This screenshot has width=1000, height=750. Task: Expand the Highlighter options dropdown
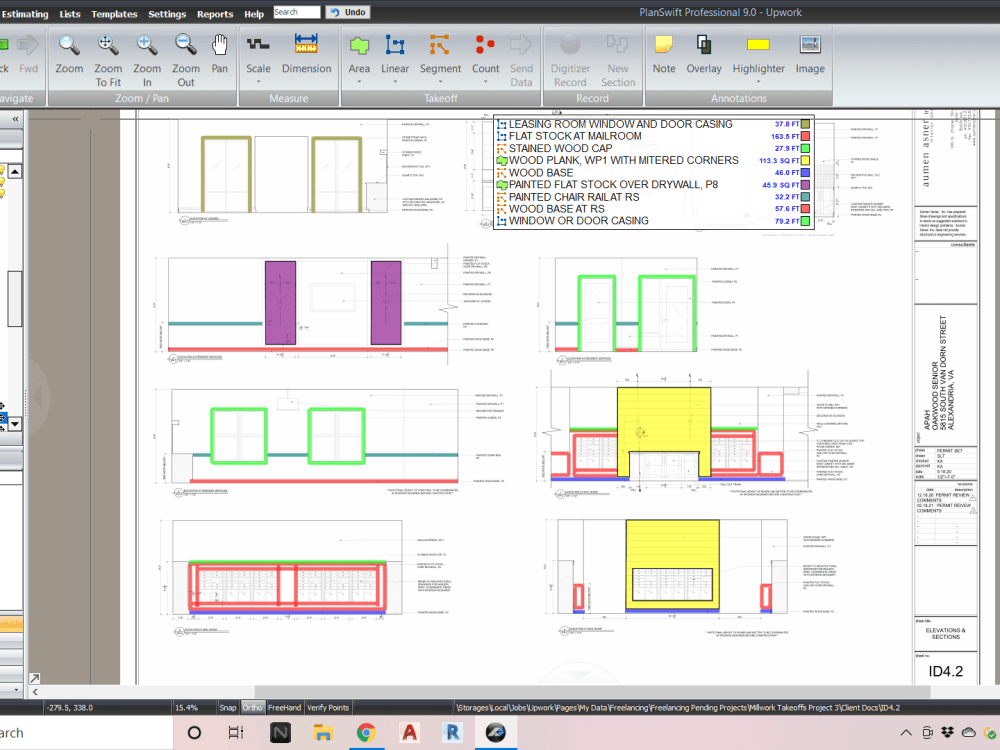point(758,82)
